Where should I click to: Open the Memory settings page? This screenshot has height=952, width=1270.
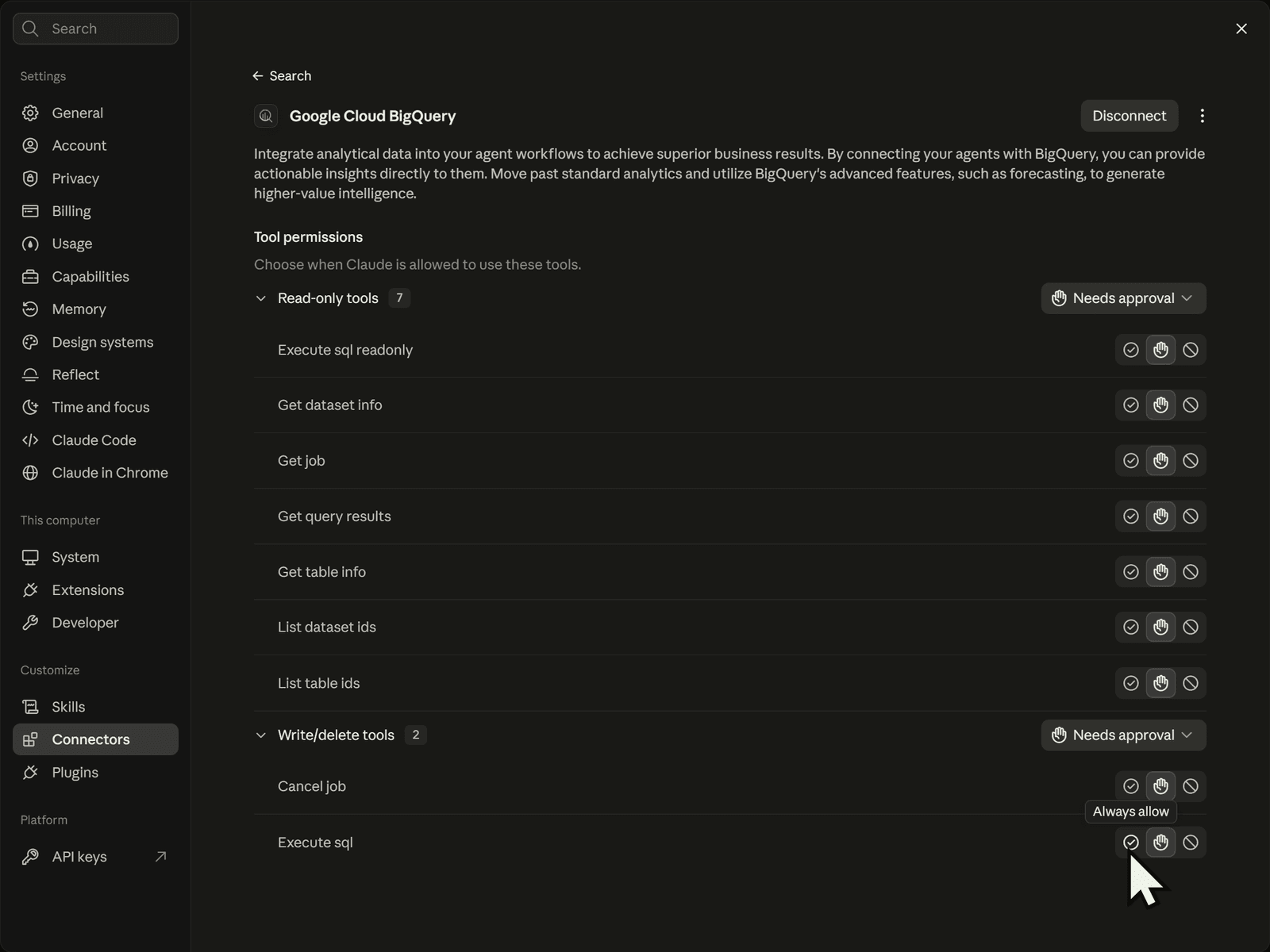click(x=95, y=309)
